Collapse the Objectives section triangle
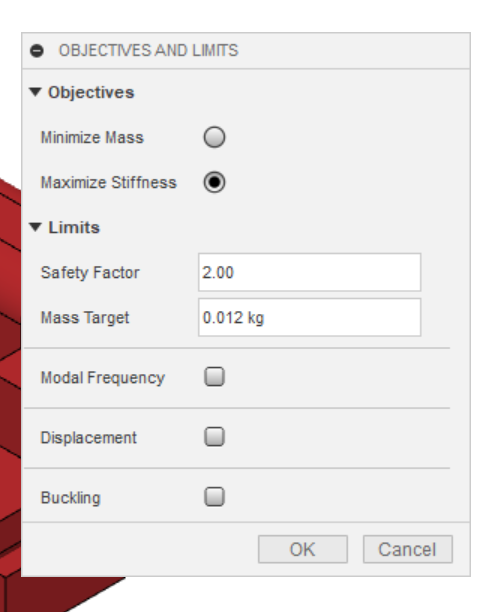 pos(35,92)
